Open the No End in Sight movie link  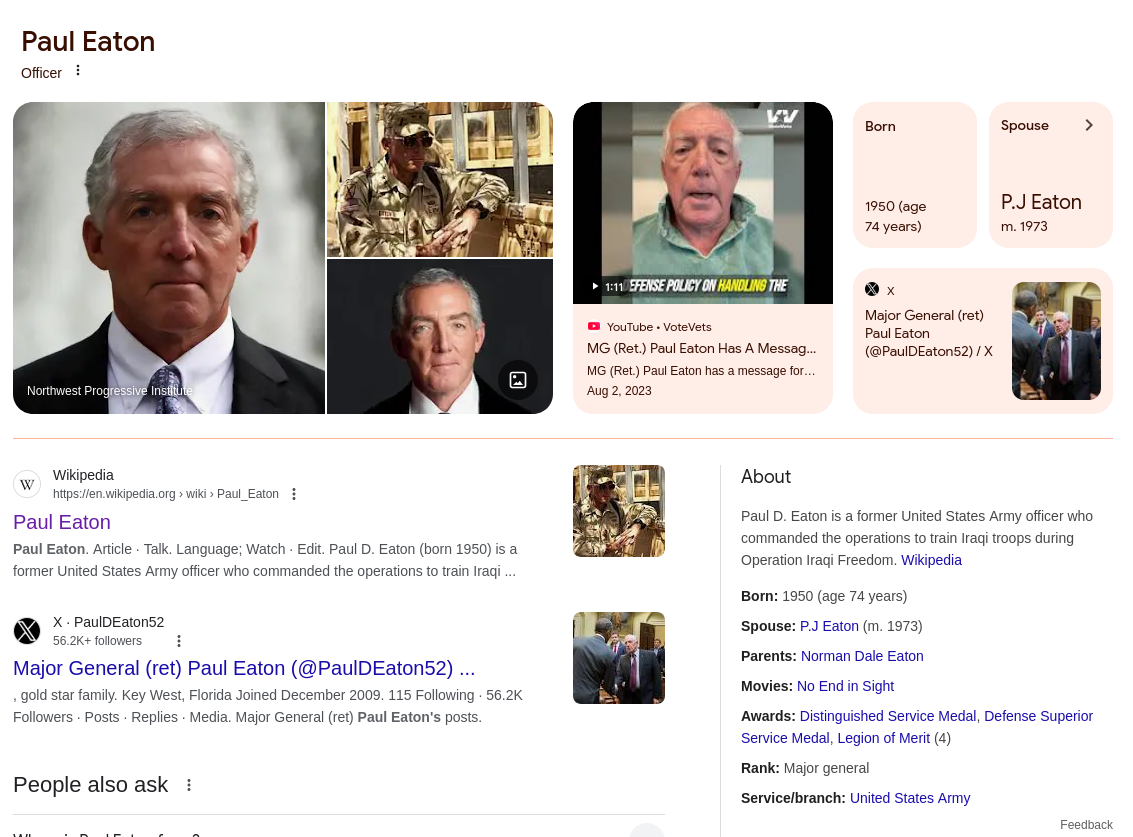(845, 686)
